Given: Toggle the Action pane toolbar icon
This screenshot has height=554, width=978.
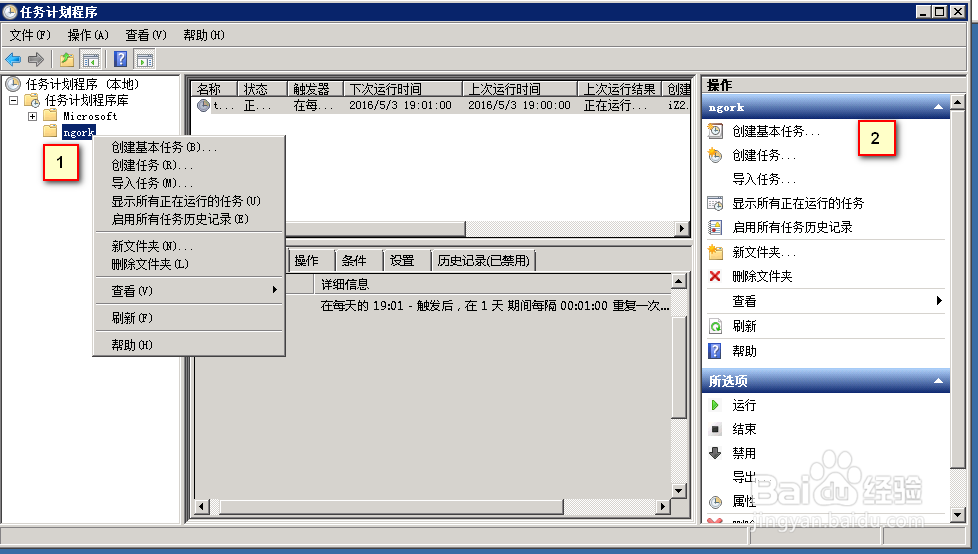Looking at the screenshot, I should [x=145, y=60].
